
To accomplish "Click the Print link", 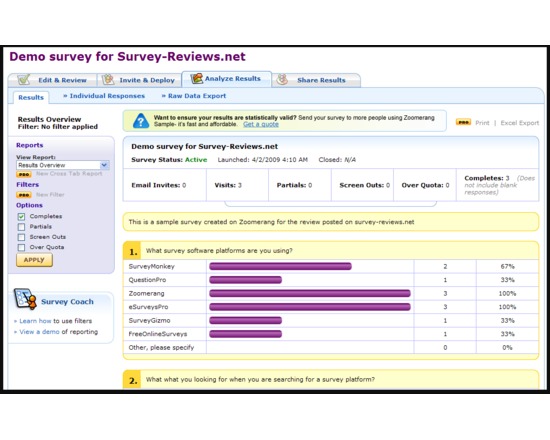I will (x=482, y=123).
